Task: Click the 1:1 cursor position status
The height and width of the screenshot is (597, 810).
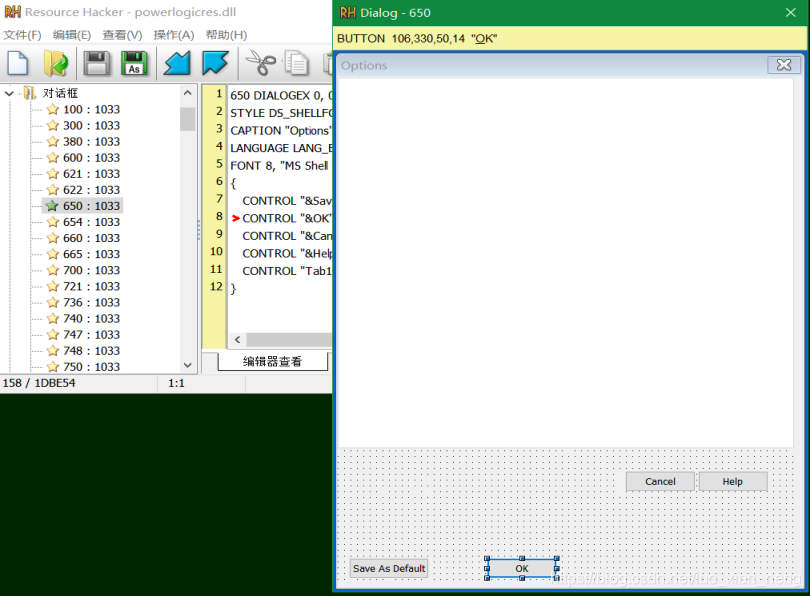Action: tap(176, 383)
